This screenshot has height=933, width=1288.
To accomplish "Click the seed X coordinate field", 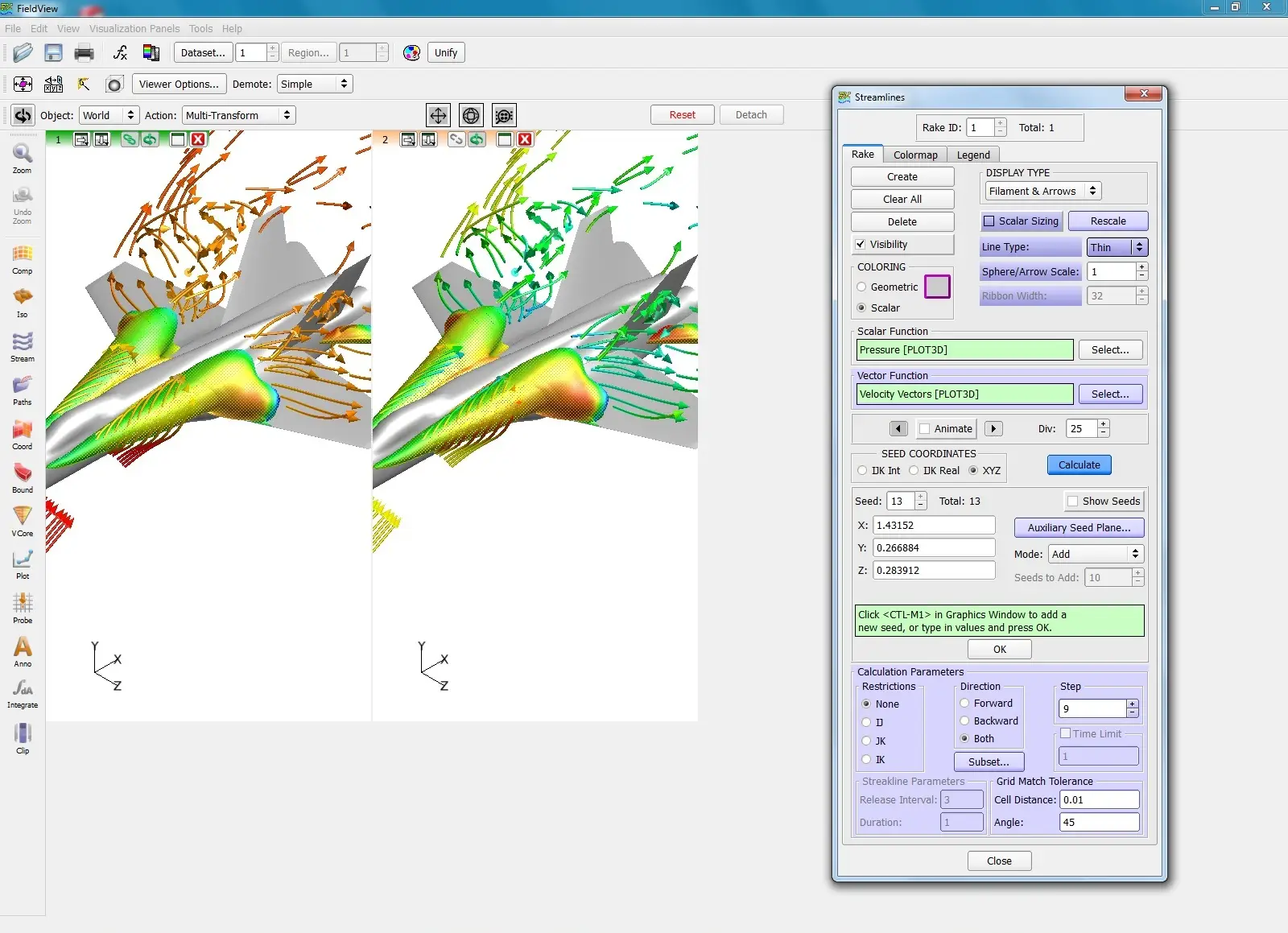I will pos(934,525).
